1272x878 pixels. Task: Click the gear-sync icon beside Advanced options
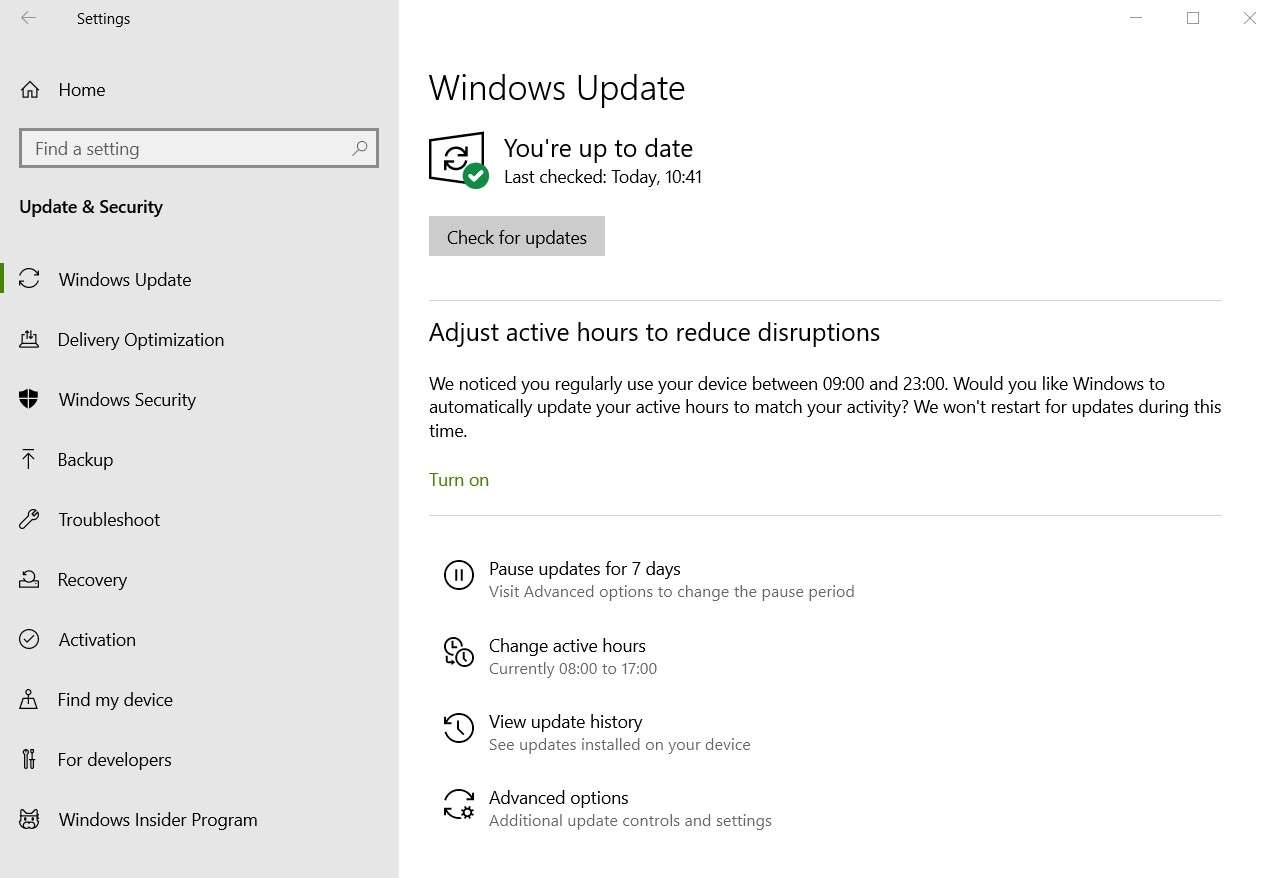pyautogui.click(x=459, y=804)
